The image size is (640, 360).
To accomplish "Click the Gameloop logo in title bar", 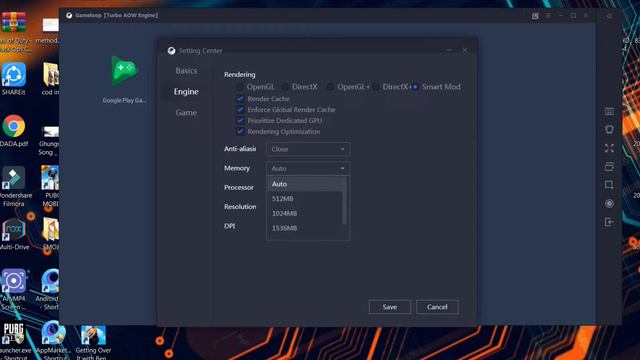I will point(69,16).
